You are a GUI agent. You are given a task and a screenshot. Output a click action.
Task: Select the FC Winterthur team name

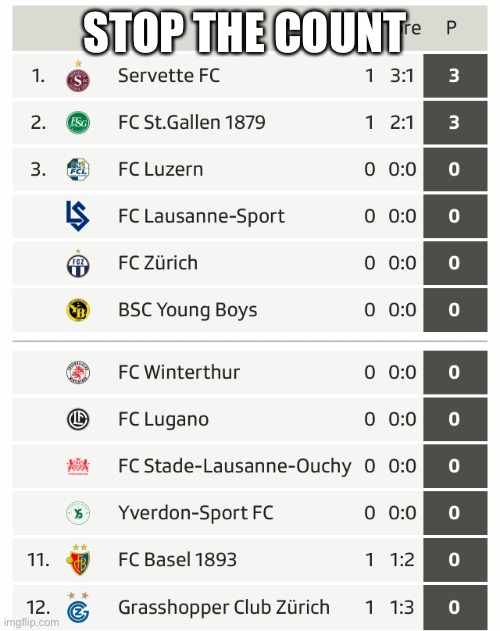coord(179,372)
